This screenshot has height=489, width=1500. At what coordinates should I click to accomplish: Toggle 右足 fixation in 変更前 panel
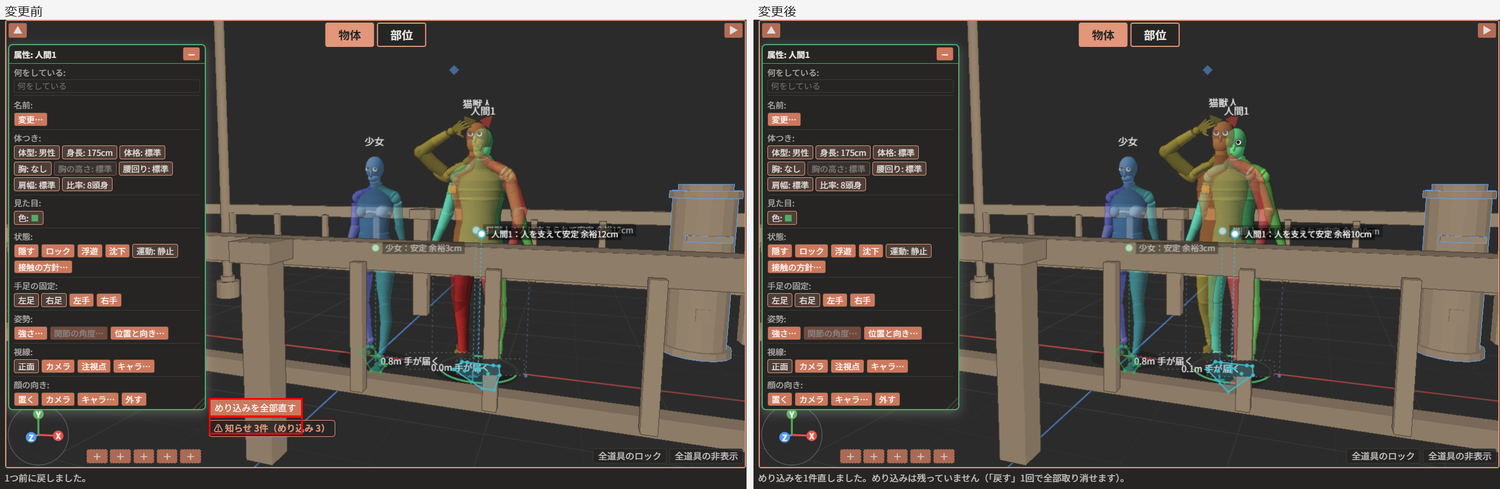pyautogui.click(x=54, y=300)
